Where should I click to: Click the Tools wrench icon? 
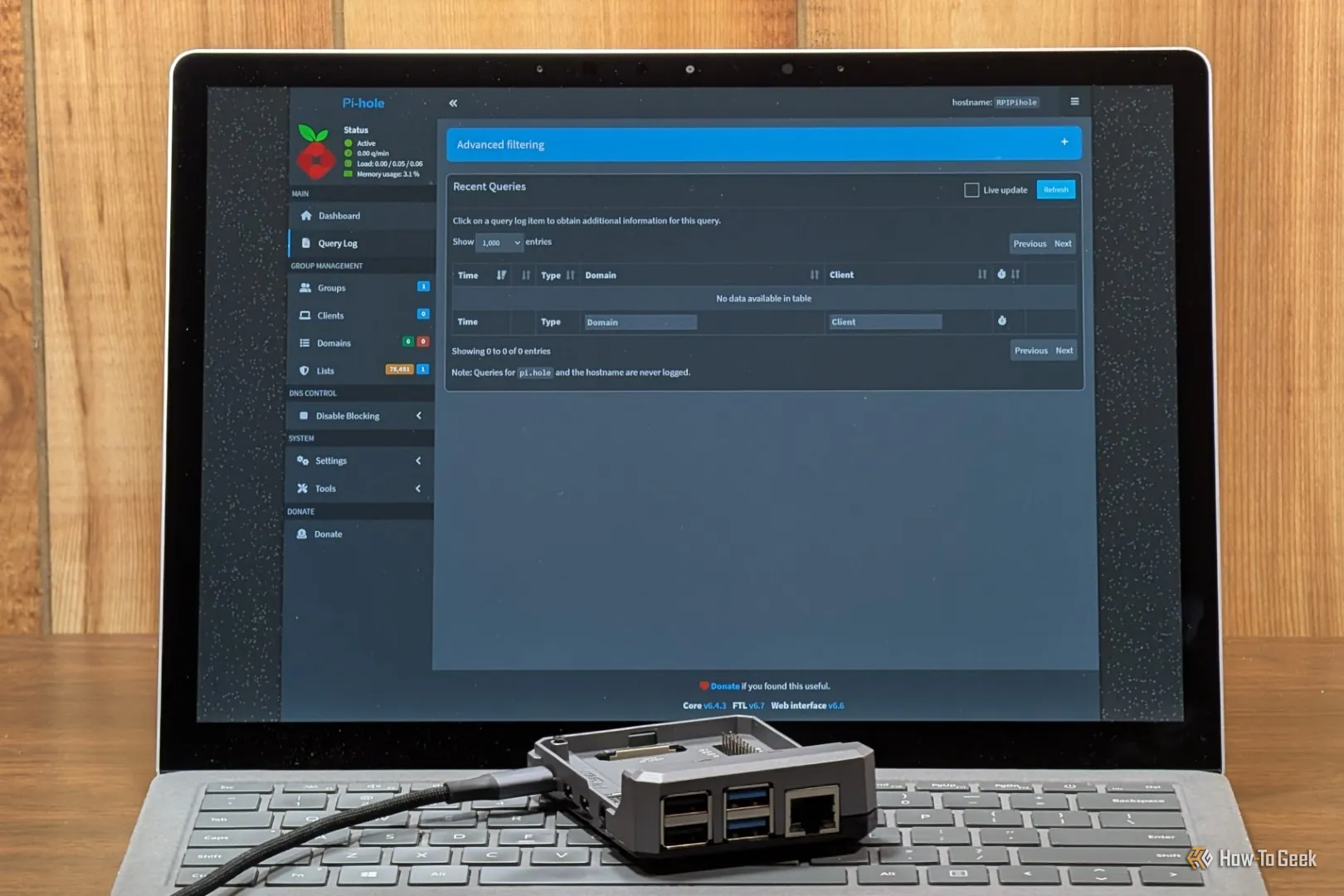point(303,489)
